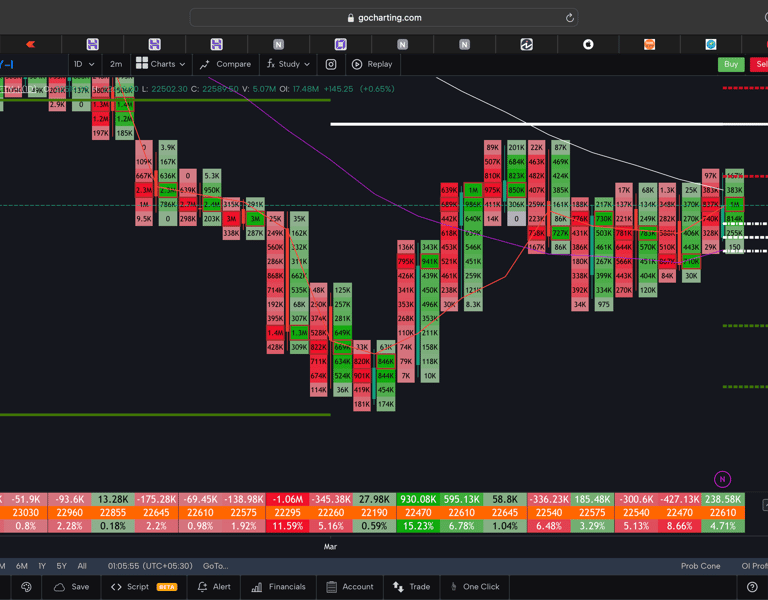The height and width of the screenshot is (600, 768).
Task: Click the '22855' price cell
Action: click(x=113, y=513)
